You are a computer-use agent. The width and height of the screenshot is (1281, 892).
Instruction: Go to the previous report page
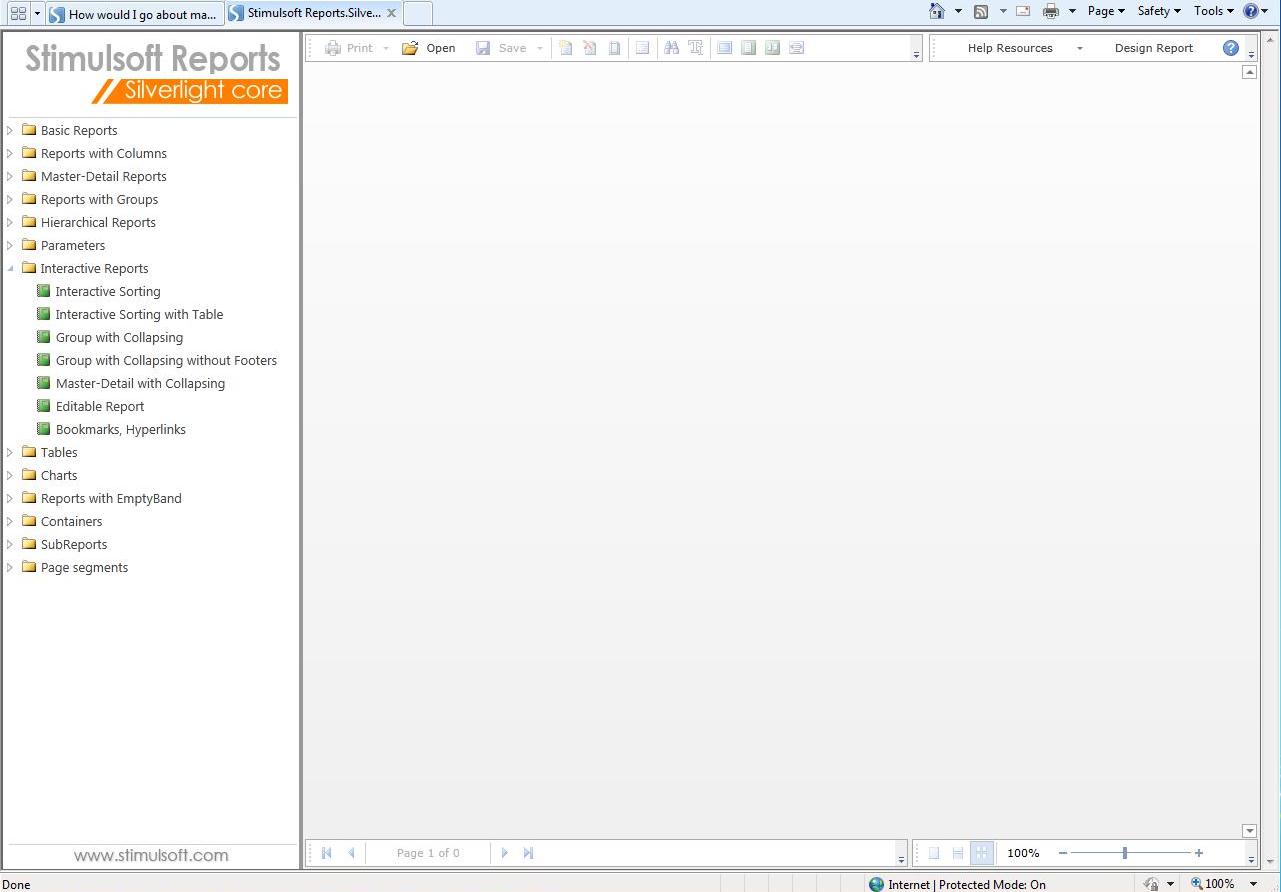351,853
